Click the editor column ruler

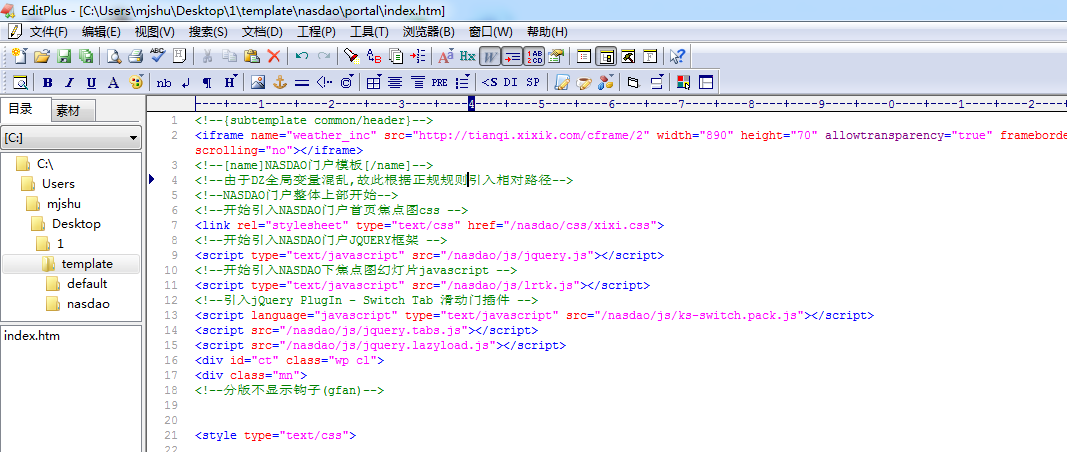point(631,104)
